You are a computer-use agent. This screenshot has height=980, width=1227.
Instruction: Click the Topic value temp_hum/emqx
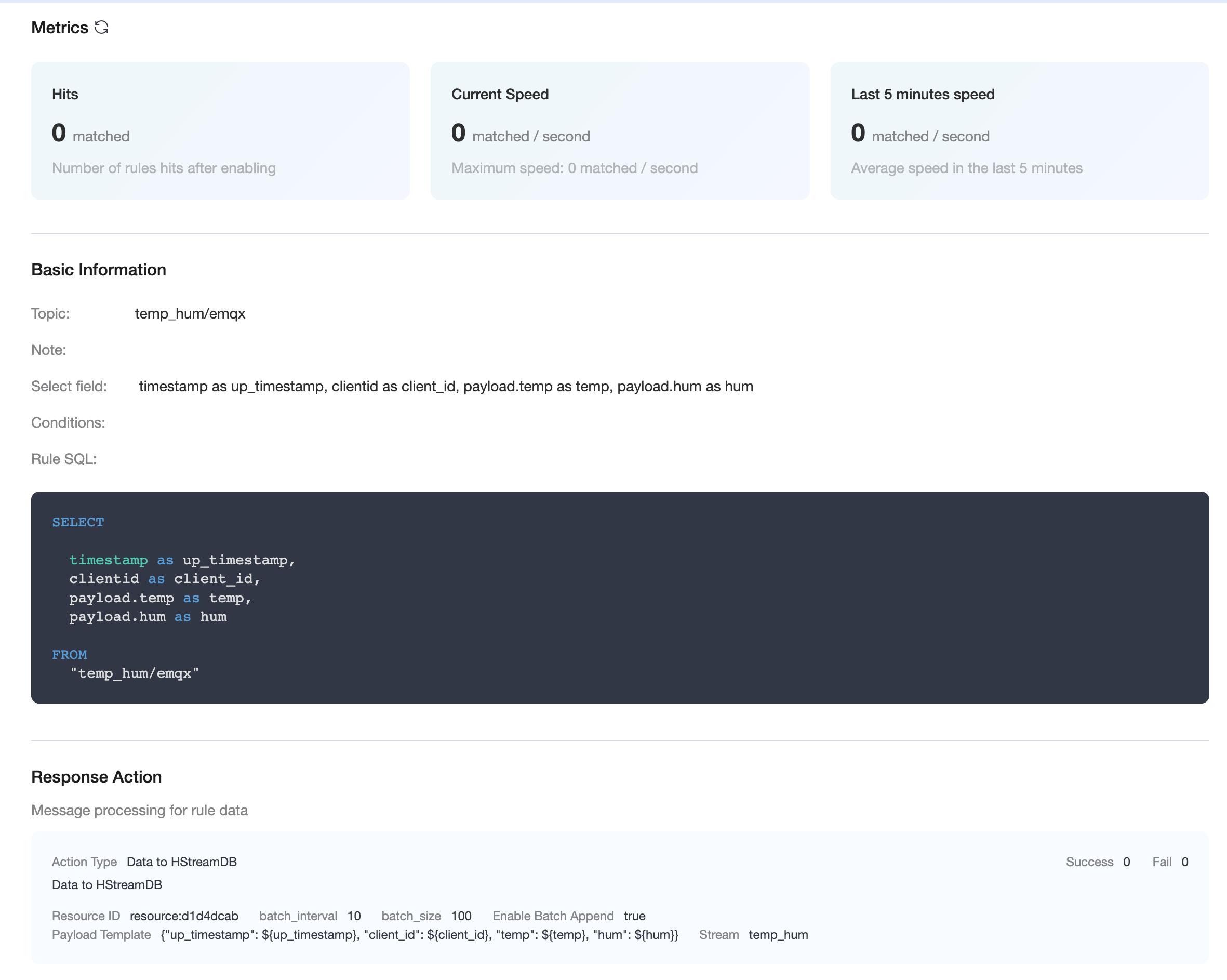coord(190,313)
